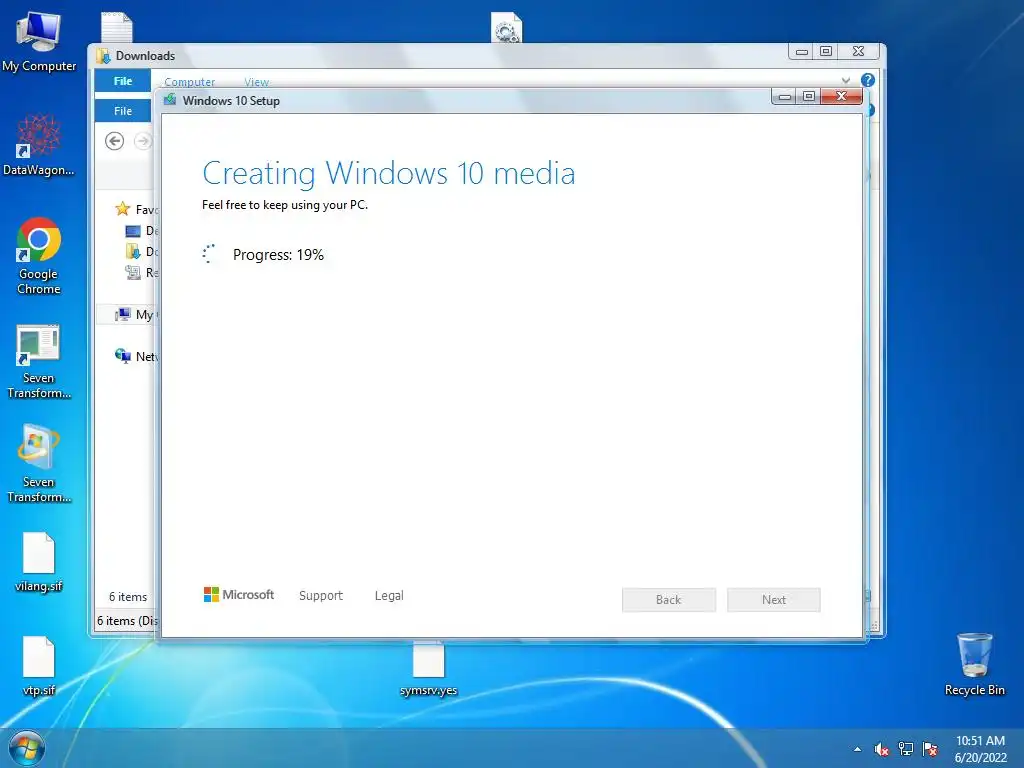Select Favorites in the Downloads navigation pane
Image resolution: width=1024 pixels, height=768 pixels.
[136, 209]
